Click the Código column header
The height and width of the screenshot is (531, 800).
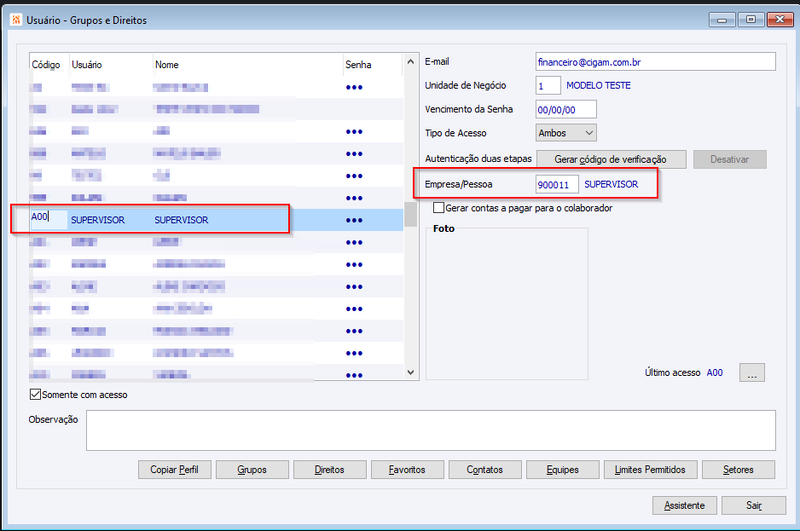tap(46, 65)
